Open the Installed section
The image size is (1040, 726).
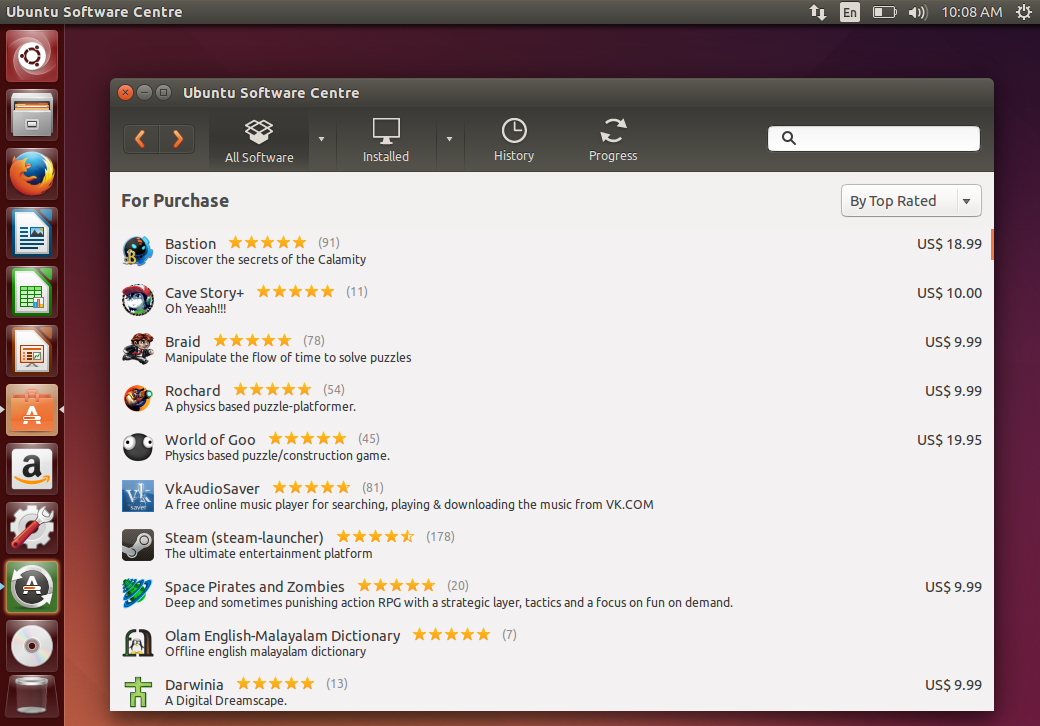tap(386, 141)
